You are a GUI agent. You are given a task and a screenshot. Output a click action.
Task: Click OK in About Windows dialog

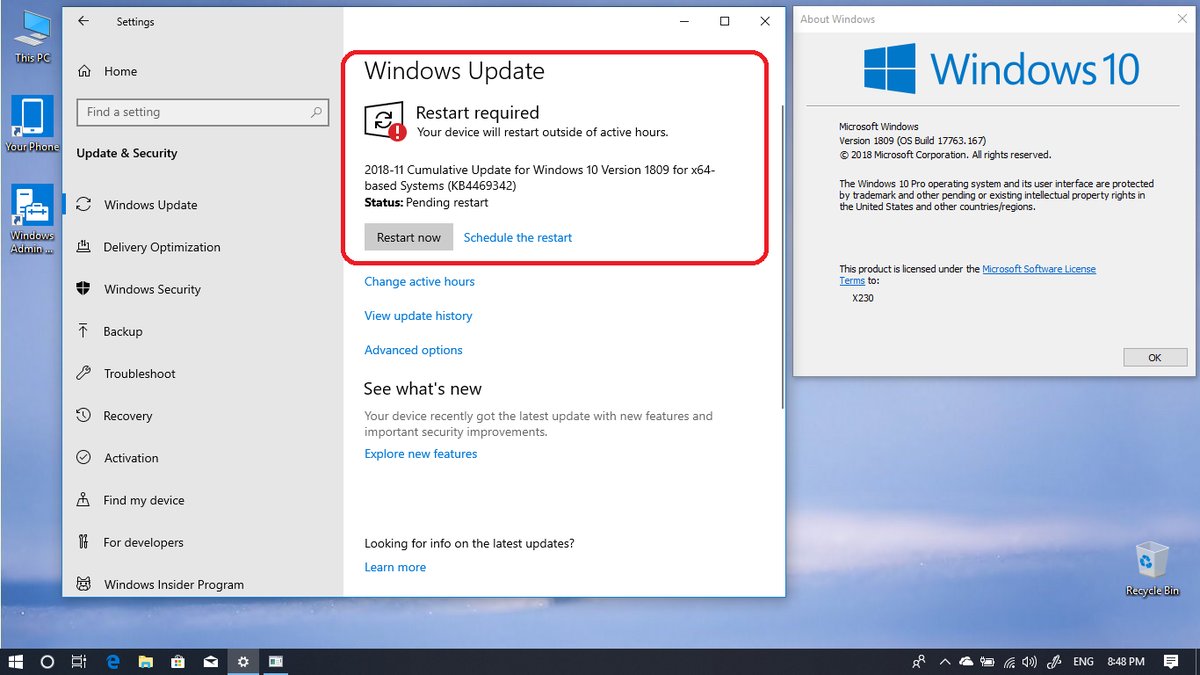[1154, 357]
